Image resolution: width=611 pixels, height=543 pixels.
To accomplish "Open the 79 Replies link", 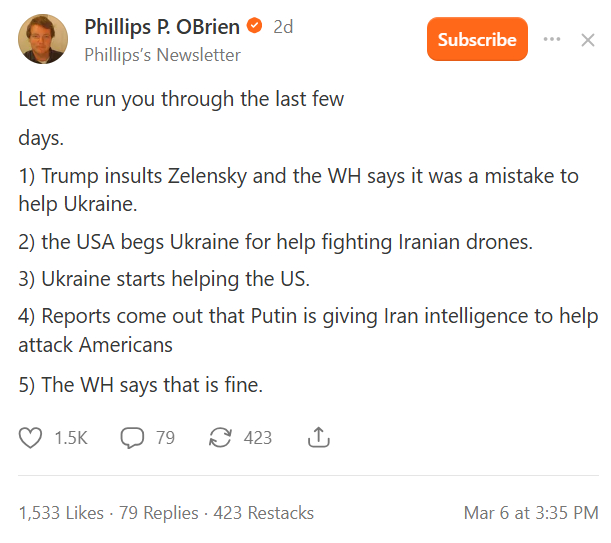I will pos(159,513).
